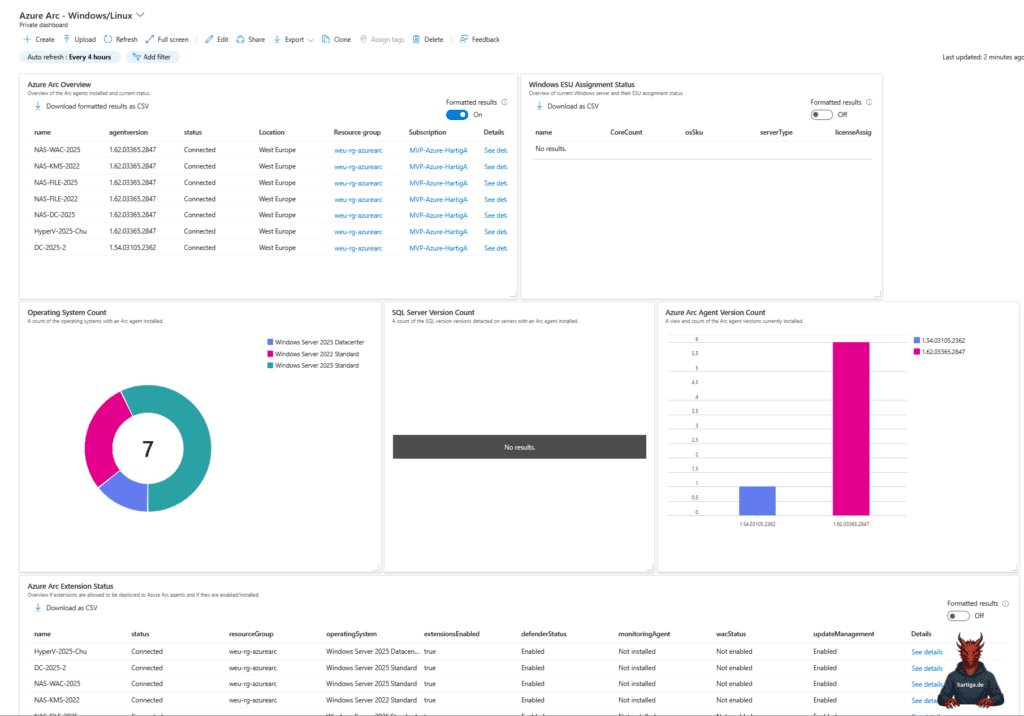Enable Formatted results for Windows ESU Assignment Status
The height and width of the screenshot is (716, 1024).
coord(822,114)
